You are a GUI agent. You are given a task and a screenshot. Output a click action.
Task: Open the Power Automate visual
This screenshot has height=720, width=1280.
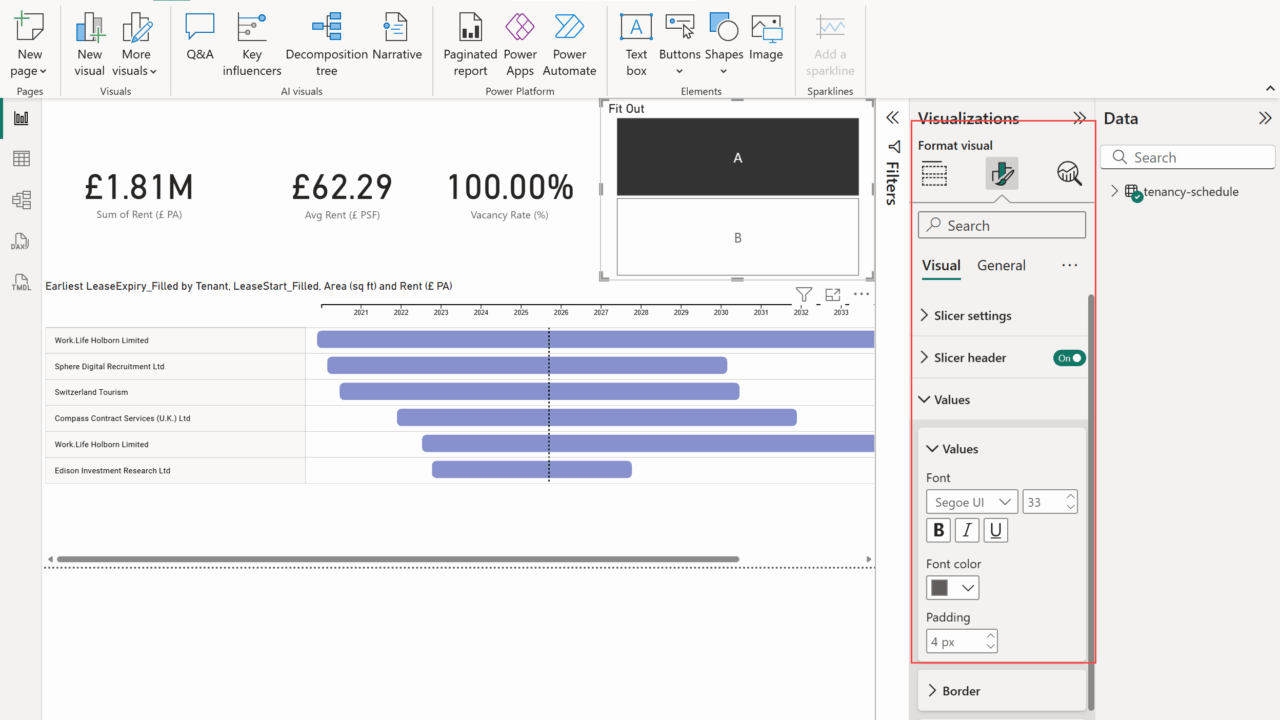pyautogui.click(x=569, y=45)
